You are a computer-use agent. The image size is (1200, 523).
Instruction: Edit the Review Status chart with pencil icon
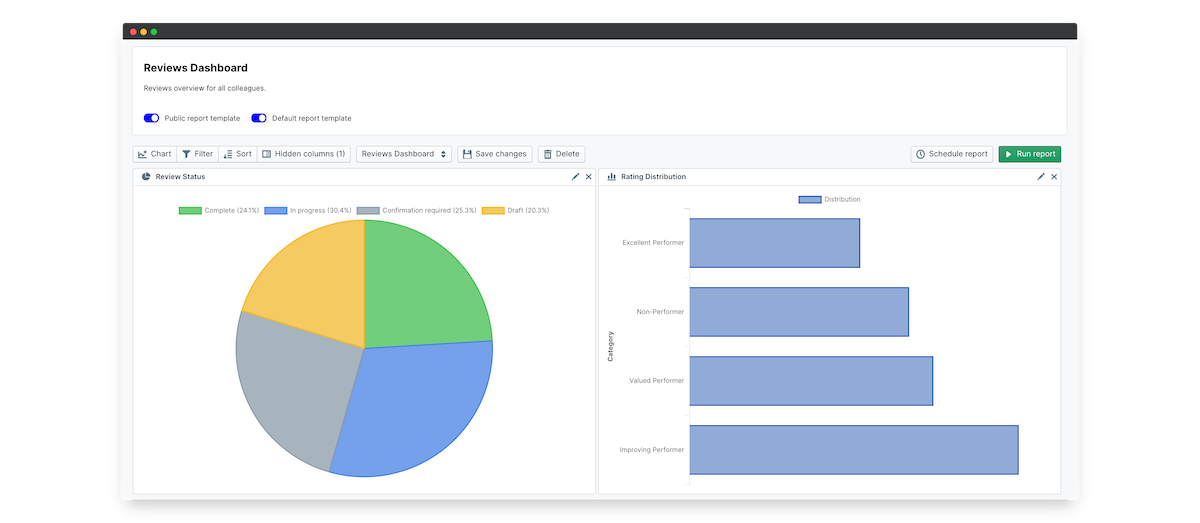tap(576, 176)
